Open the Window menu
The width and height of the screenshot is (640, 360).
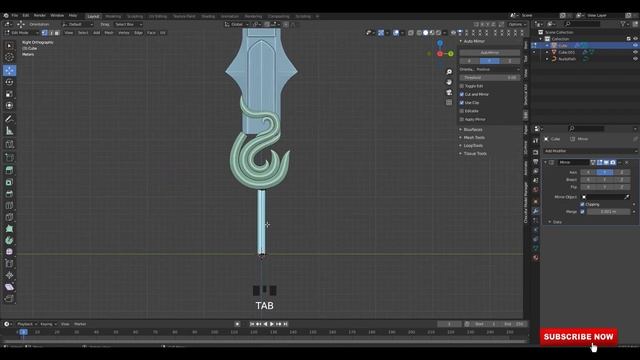point(57,16)
